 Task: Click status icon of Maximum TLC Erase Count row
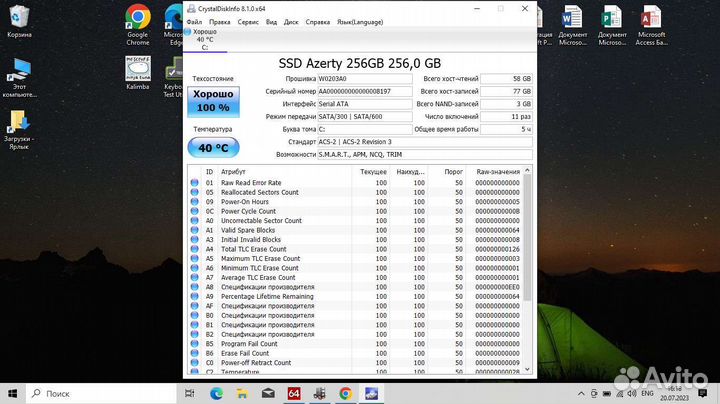[195, 258]
